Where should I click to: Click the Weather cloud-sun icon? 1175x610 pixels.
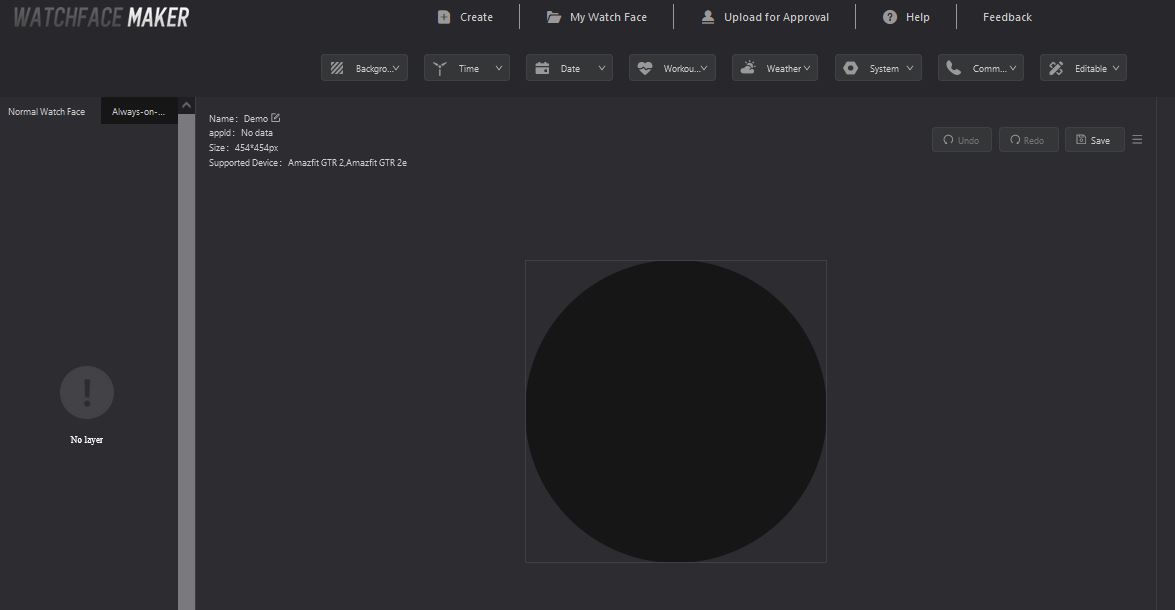[x=747, y=68]
